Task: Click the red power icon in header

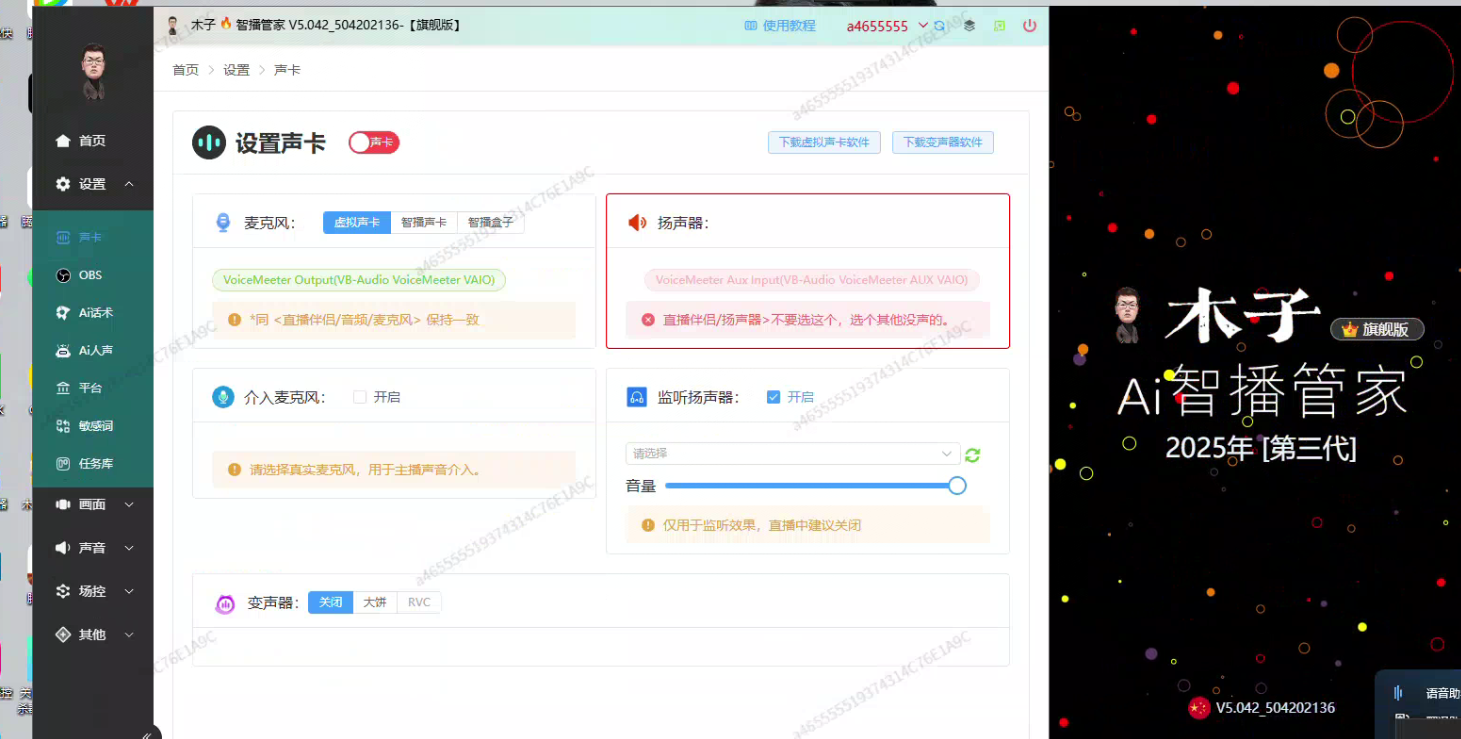Action: point(1030,26)
